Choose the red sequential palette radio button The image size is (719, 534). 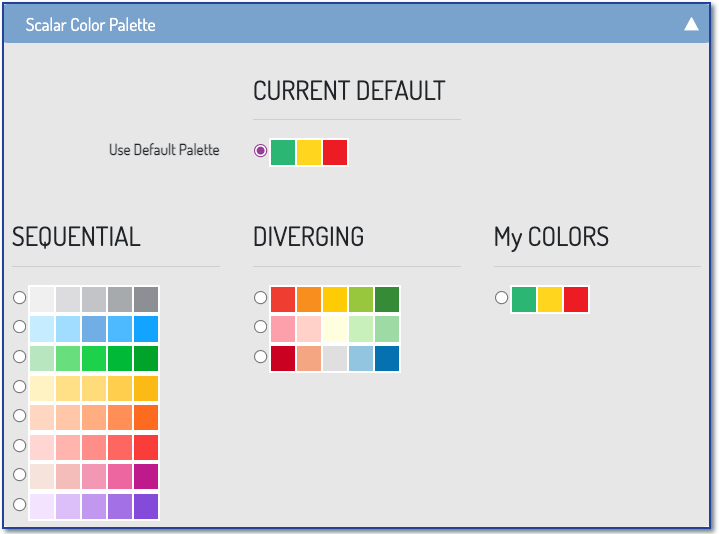20,445
